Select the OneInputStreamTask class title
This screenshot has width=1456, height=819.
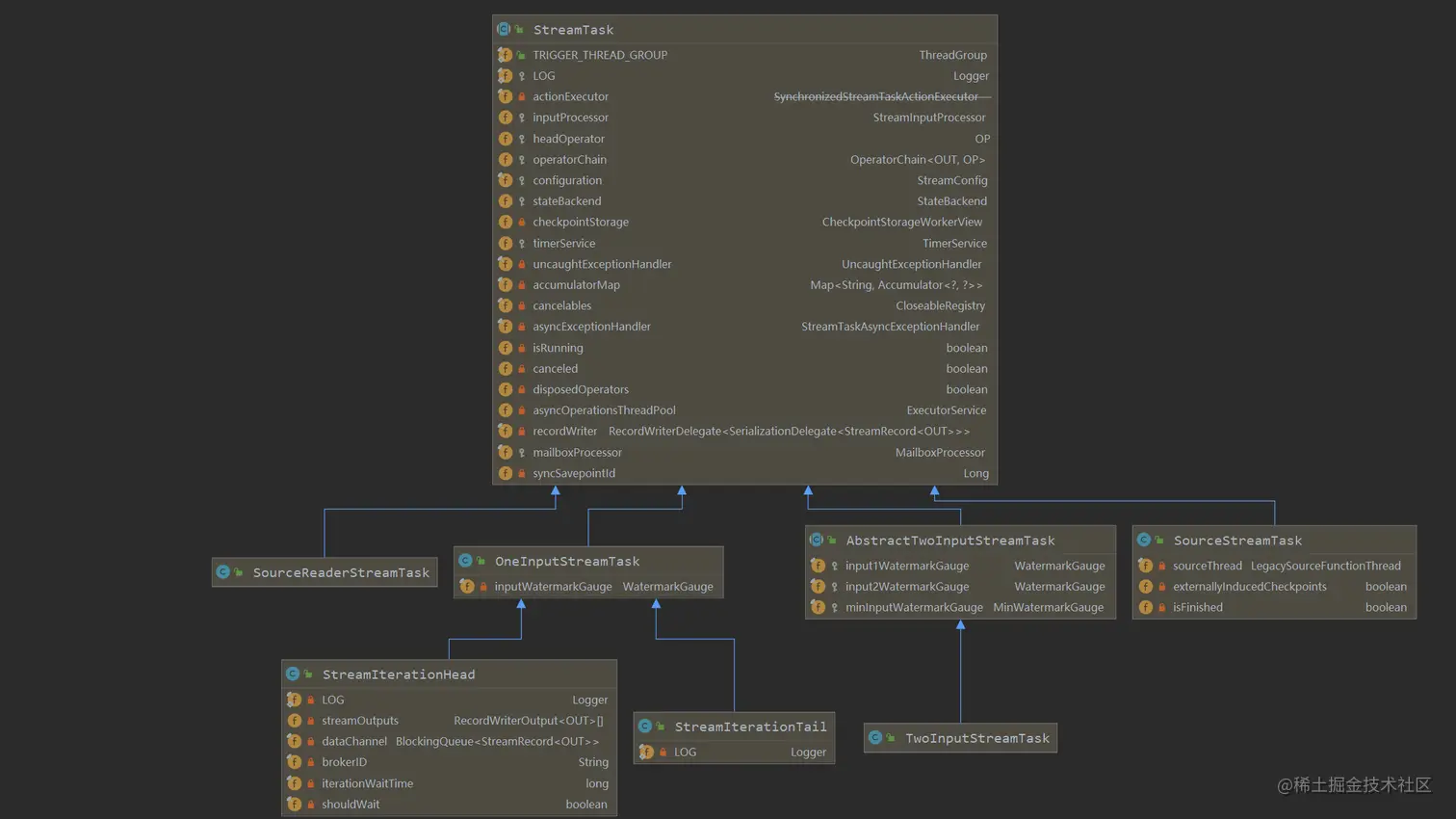point(567,561)
